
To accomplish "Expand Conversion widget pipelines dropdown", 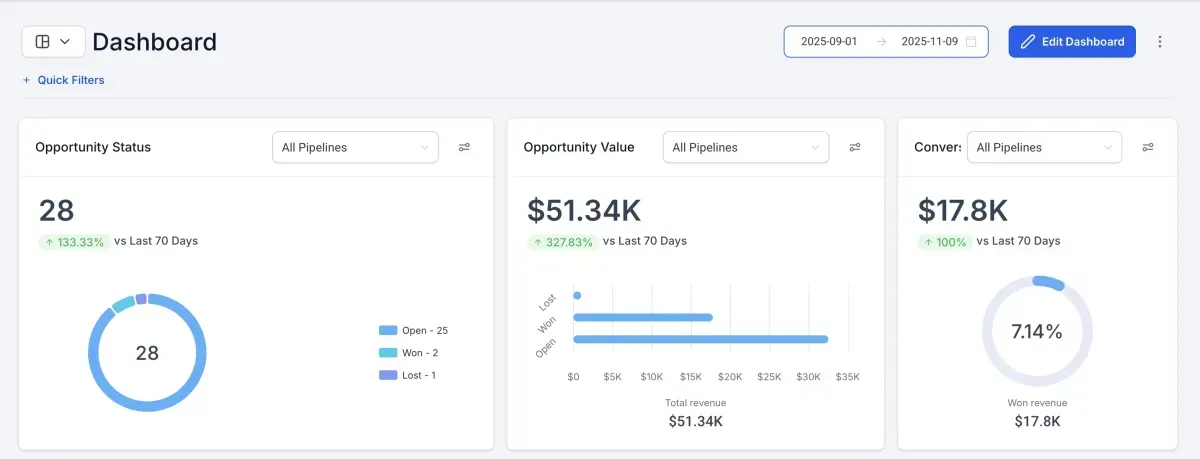I will (1044, 147).
